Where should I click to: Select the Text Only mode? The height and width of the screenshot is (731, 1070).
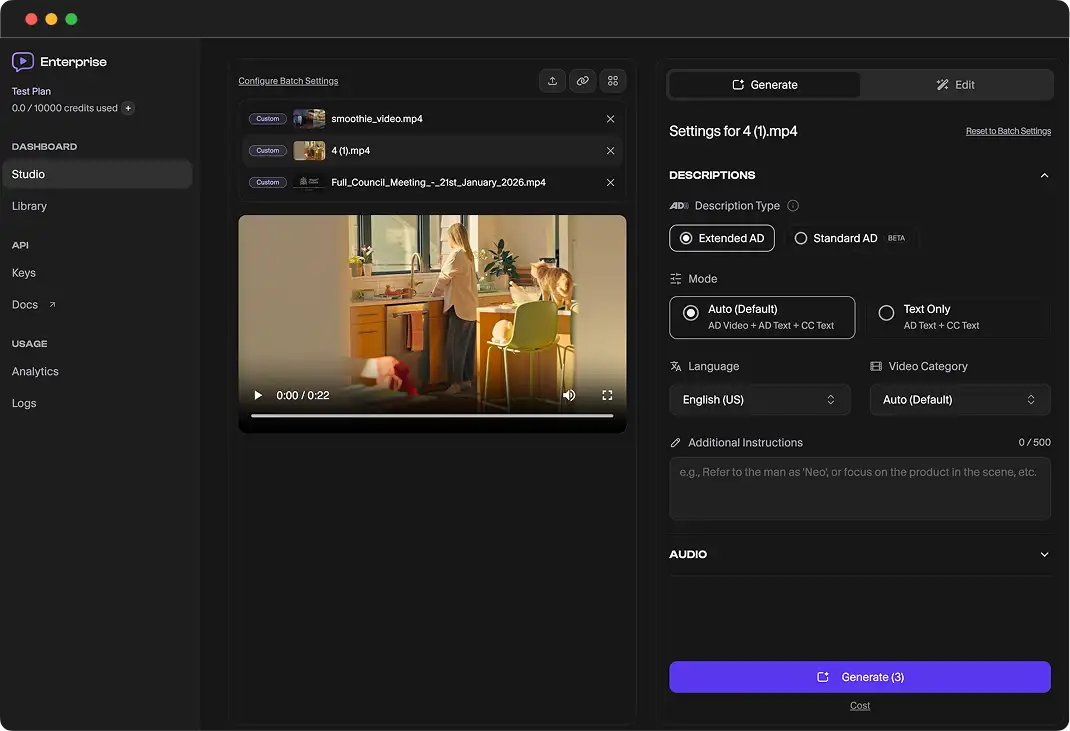(x=886, y=313)
